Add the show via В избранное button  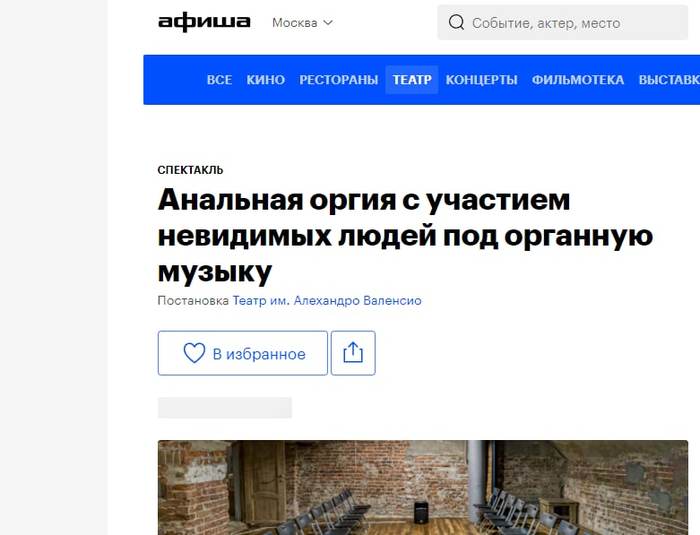point(242,353)
